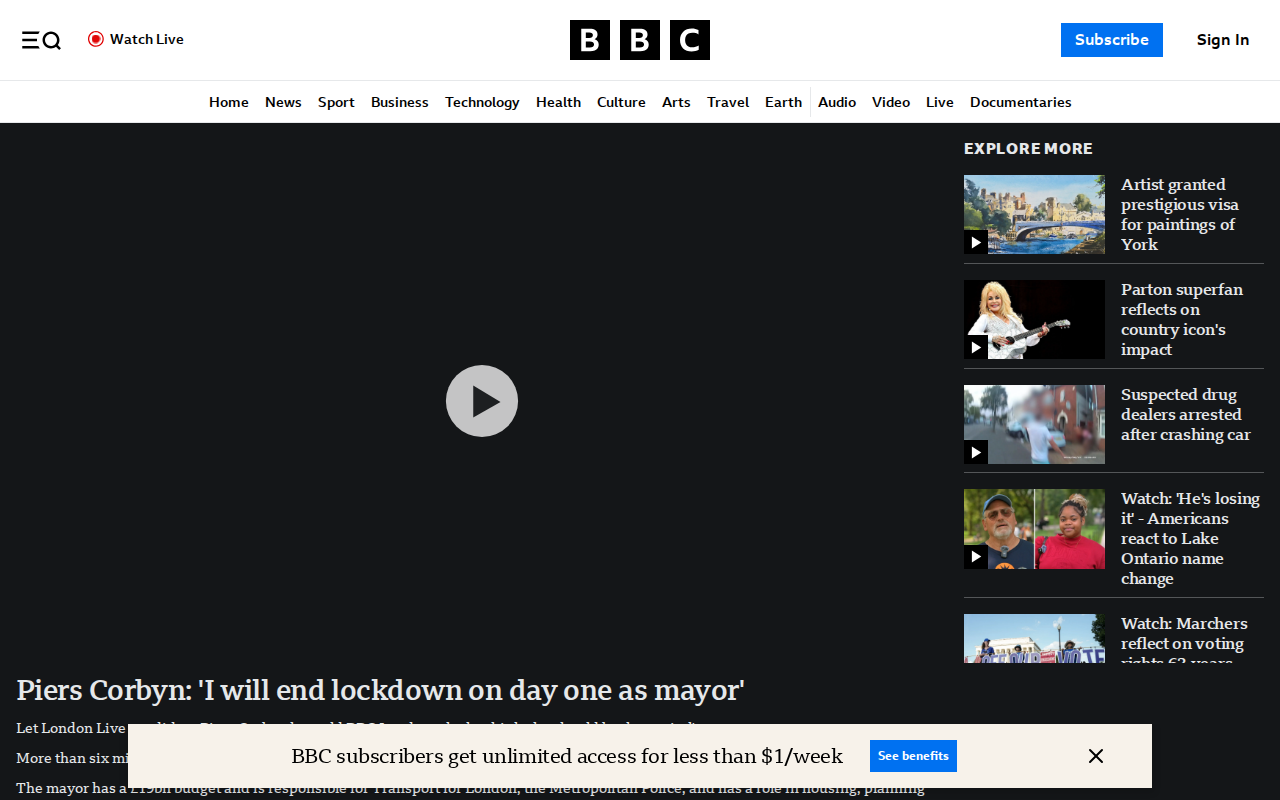Click play icon on Lake Ontario thumbnail

pyautogui.click(x=976, y=556)
